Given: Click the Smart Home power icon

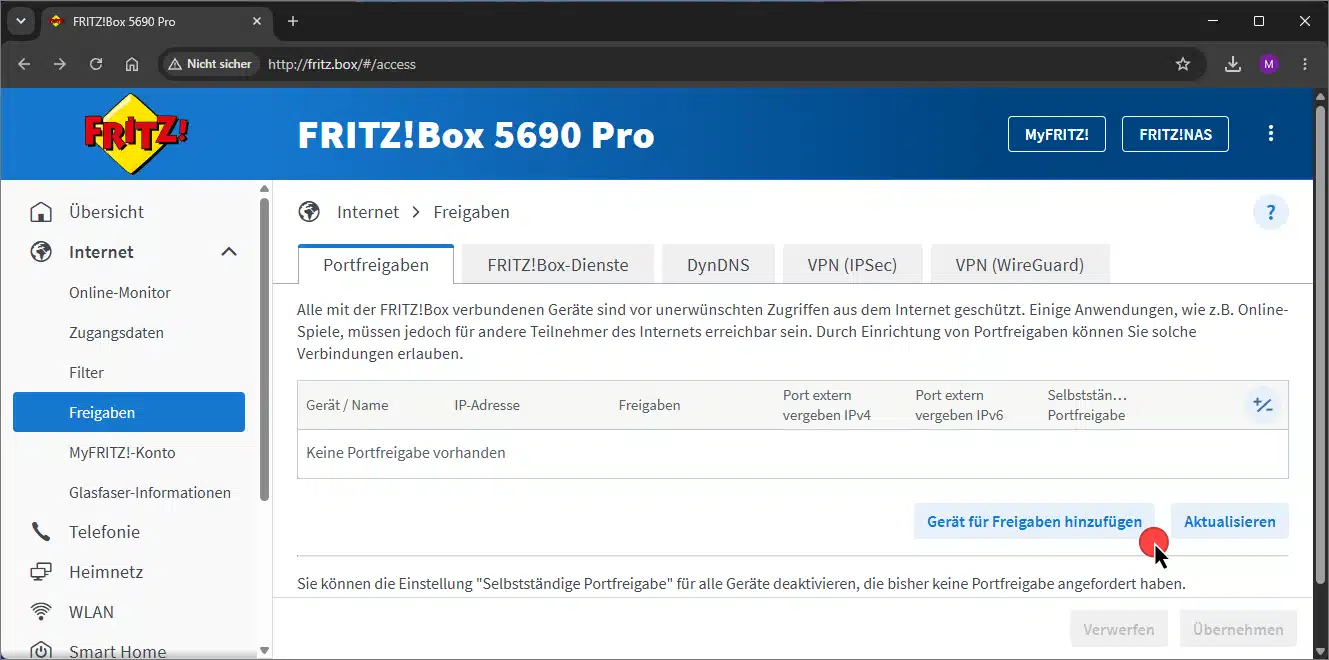Looking at the screenshot, I should [x=41, y=651].
